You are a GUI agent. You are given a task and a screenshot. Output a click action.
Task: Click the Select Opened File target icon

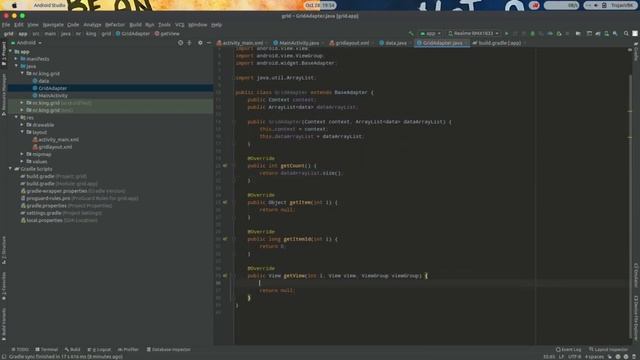(180, 42)
